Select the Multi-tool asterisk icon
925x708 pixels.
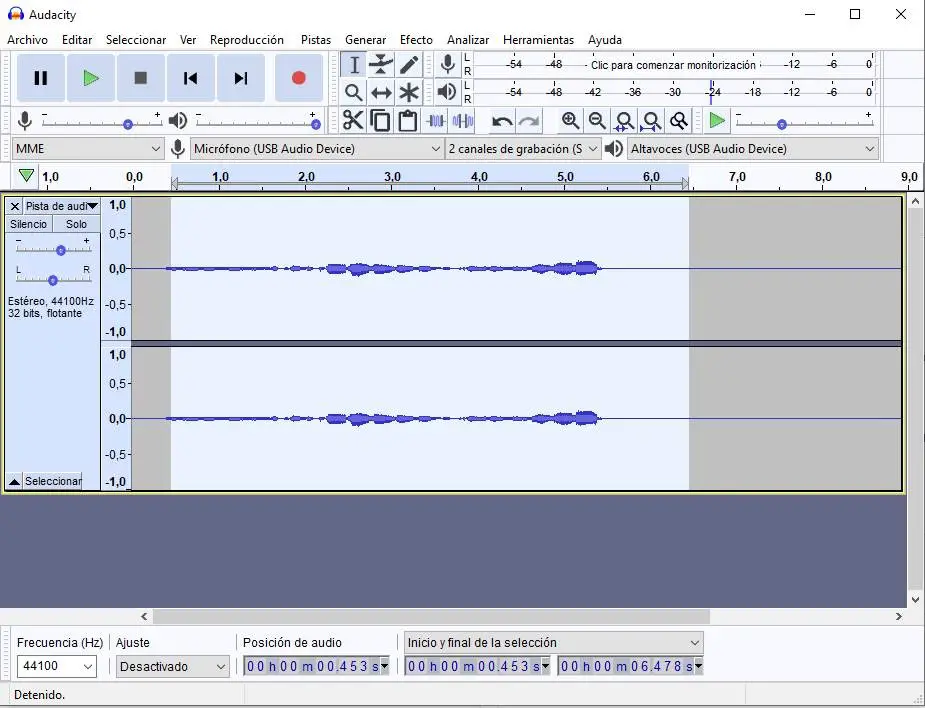pyautogui.click(x=409, y=93)
